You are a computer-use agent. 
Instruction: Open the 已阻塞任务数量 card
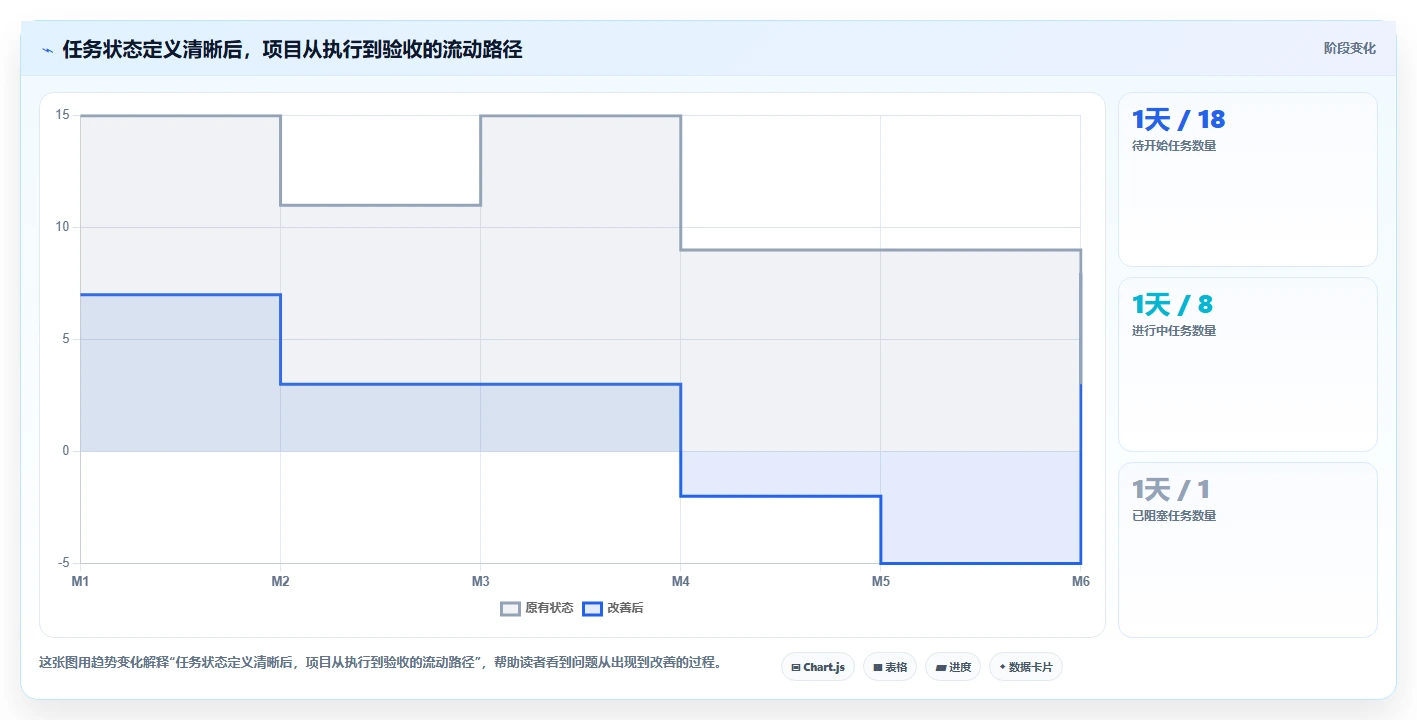pos(1247,550)
